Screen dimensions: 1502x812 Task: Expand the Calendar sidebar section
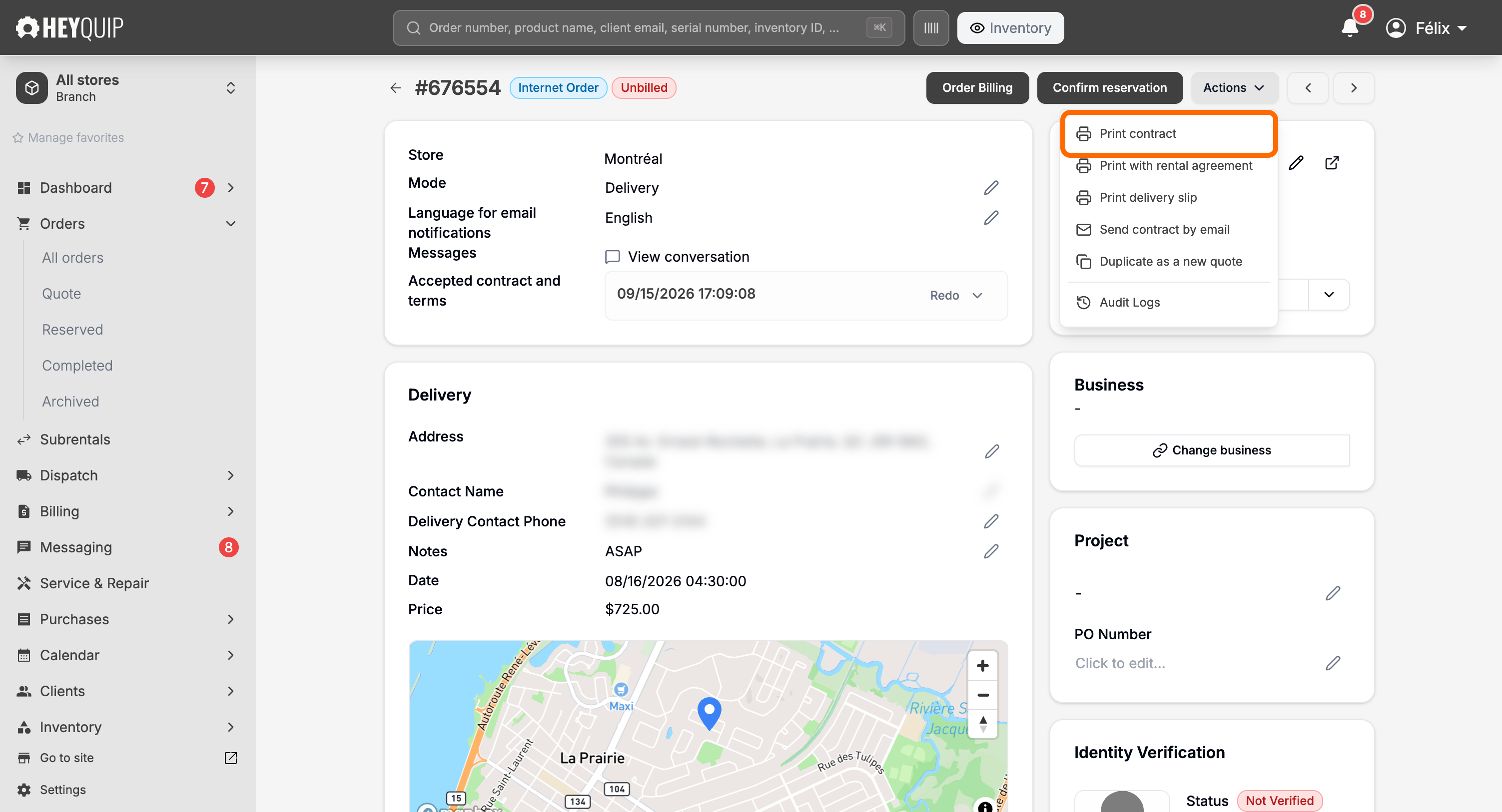pos(231,655)
